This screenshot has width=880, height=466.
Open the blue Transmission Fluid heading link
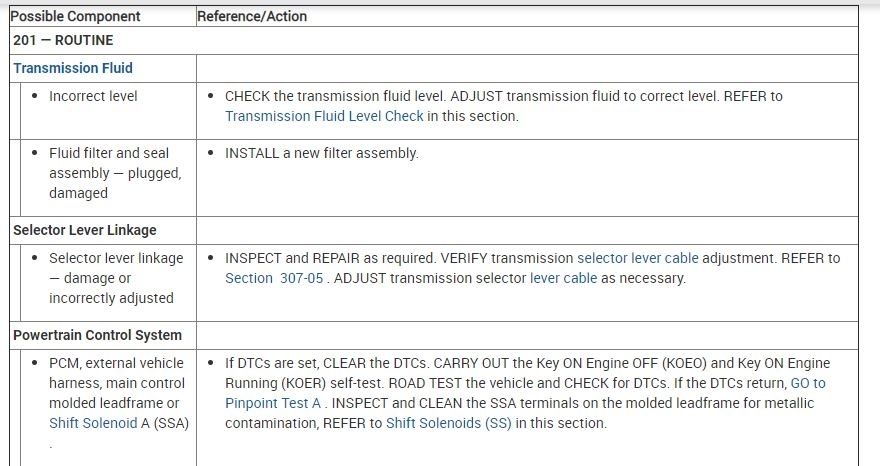coord(73,68)
